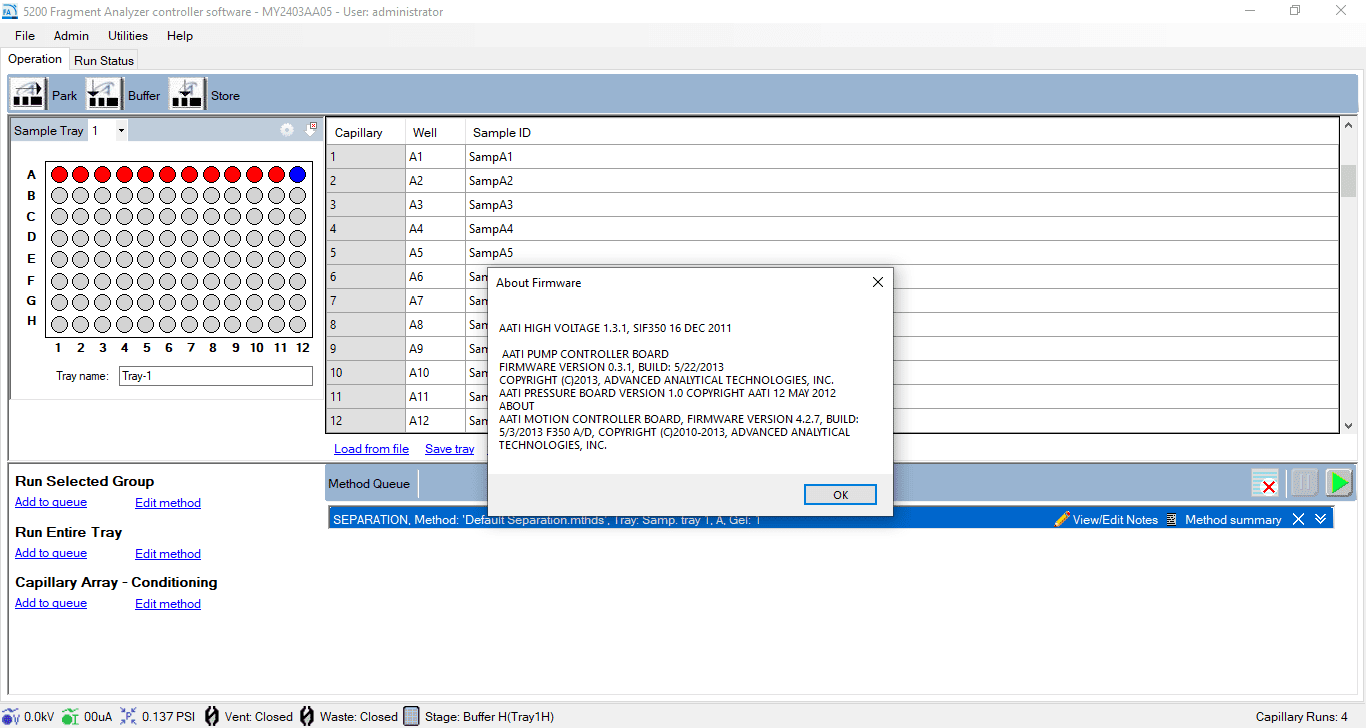
Task: Click the clear method queue icon
Action: (x=1264, y=483)
